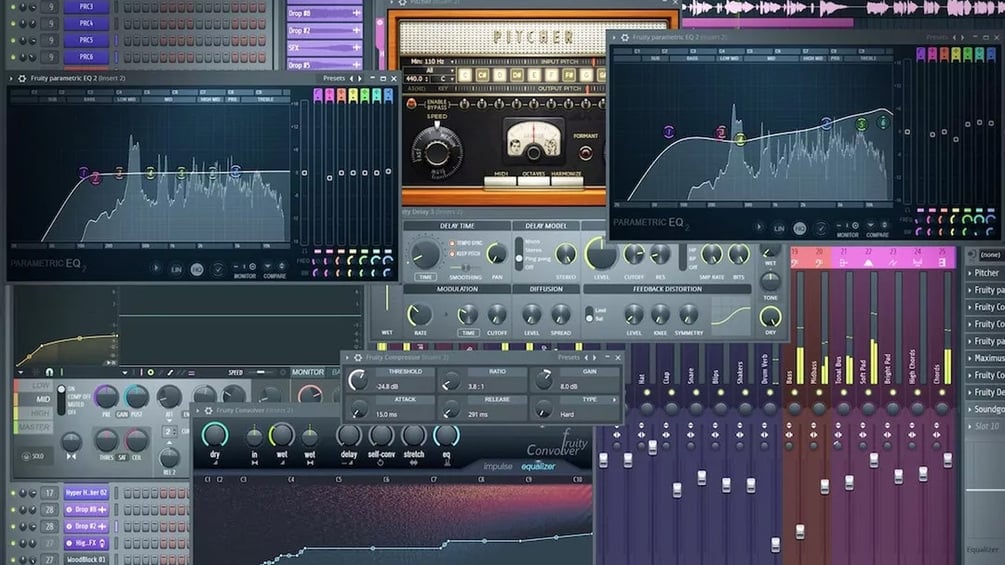
Task: Open Compressor TYPE selector arrow
Action: pos(614,400)
